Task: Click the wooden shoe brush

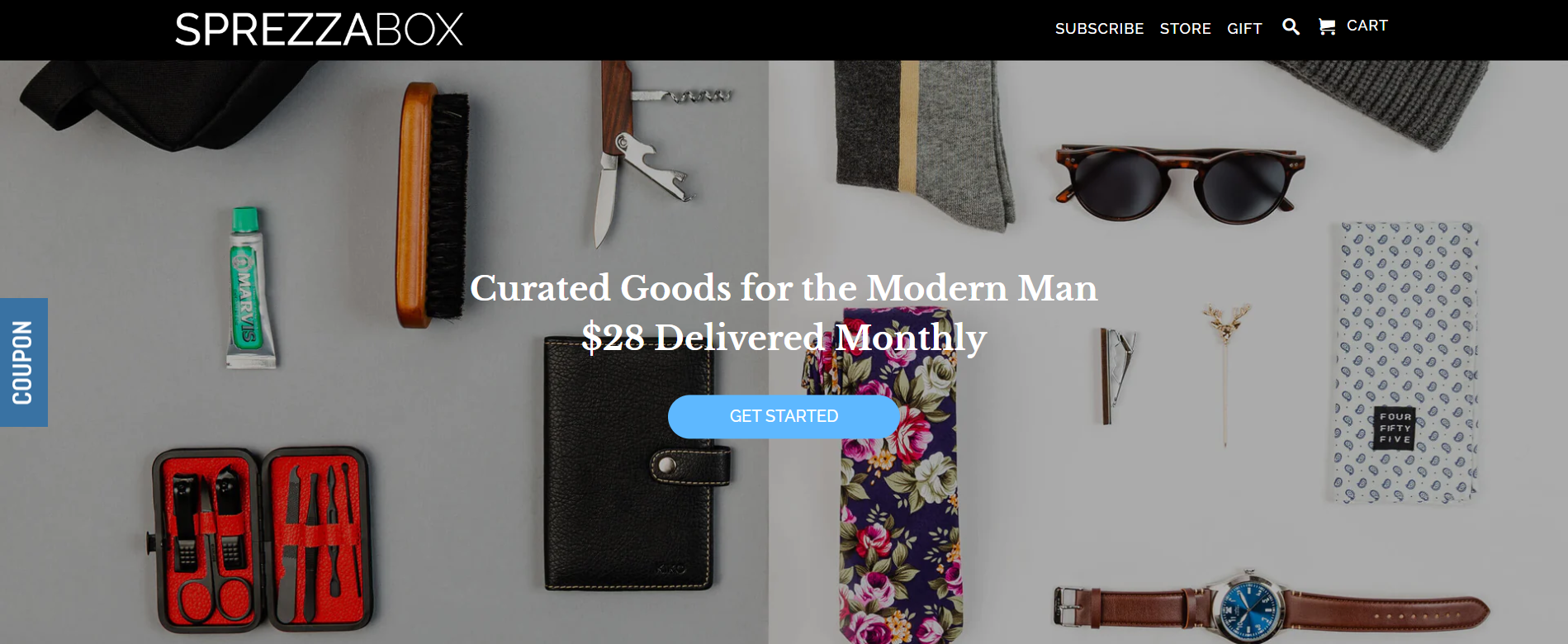Action: point(432,205)
